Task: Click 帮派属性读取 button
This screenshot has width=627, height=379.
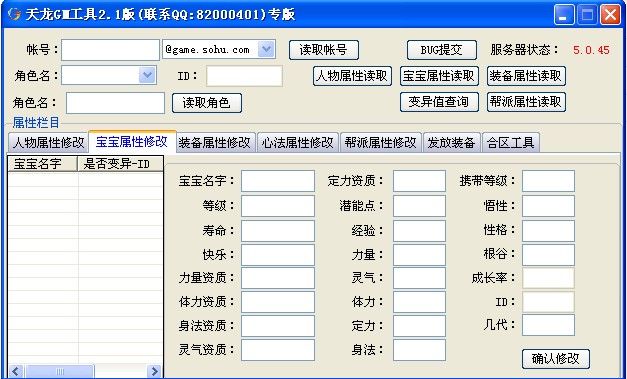Action: coord(526,102)
